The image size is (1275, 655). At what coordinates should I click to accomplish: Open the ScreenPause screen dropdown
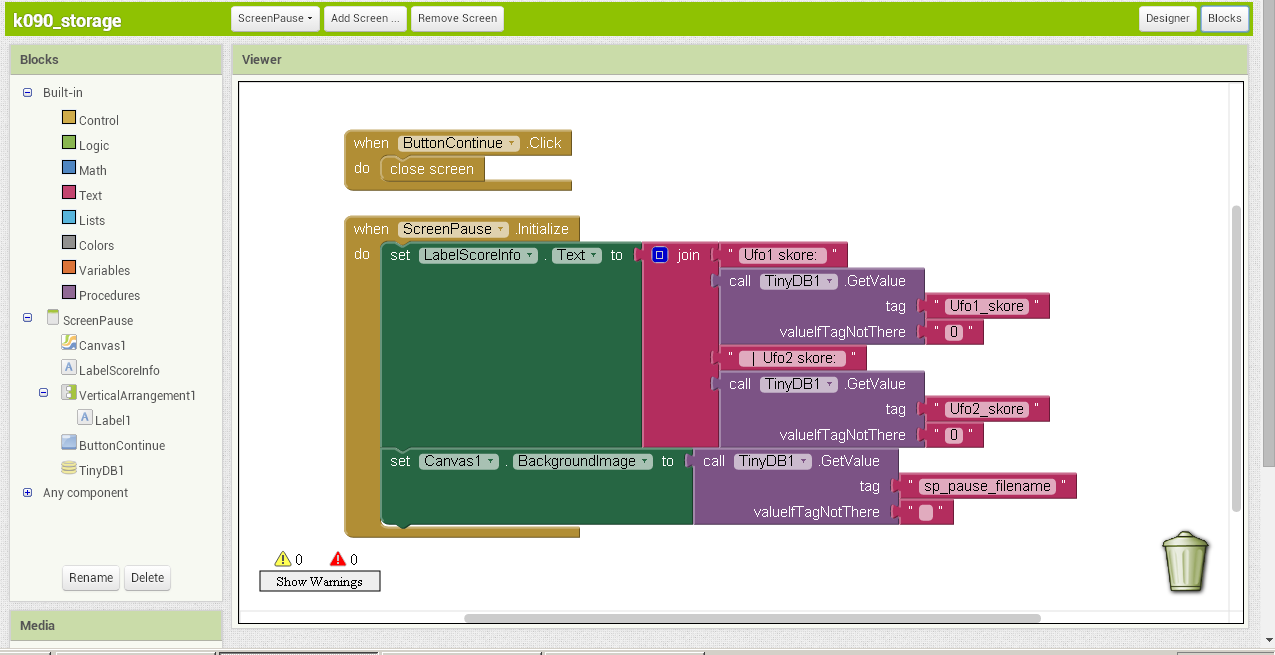click(x=275, y=18)
